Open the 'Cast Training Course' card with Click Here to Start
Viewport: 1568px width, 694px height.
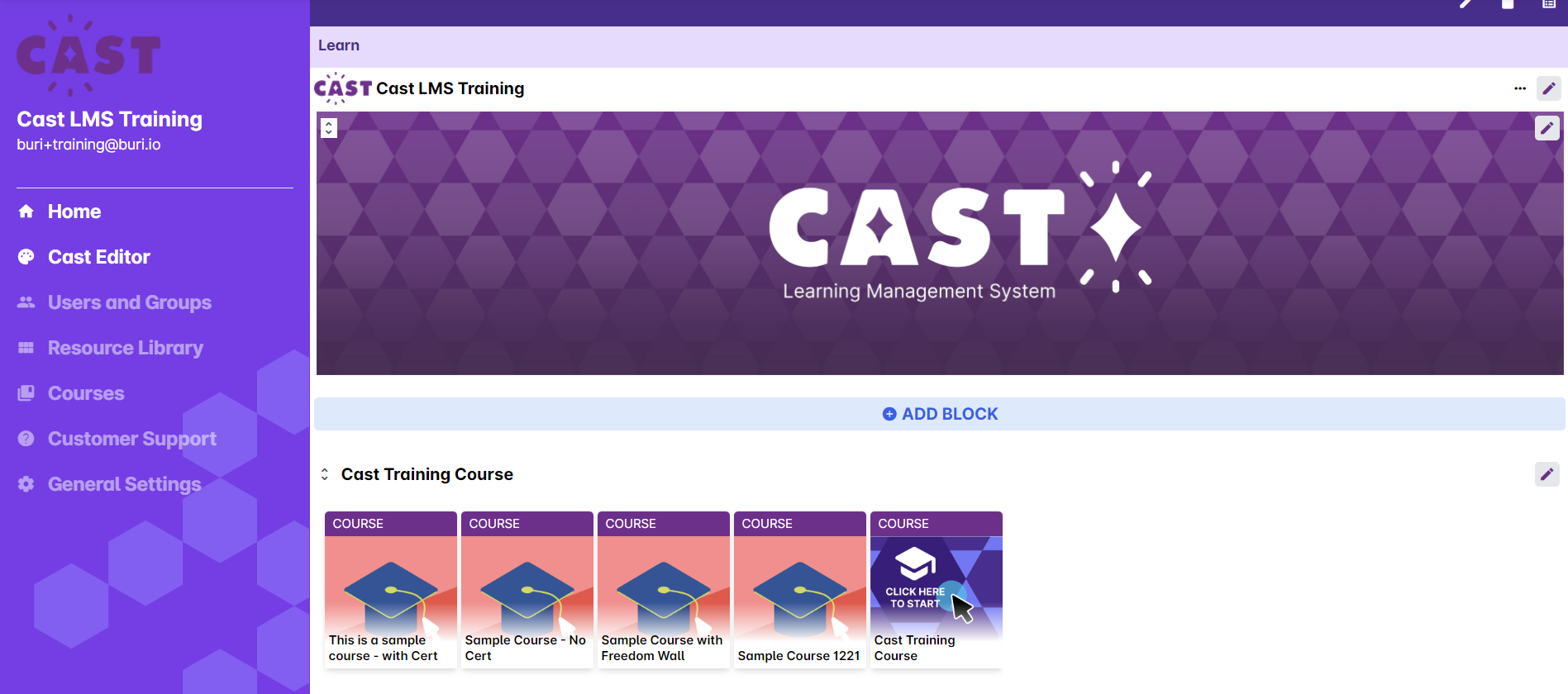click(937, 590)
